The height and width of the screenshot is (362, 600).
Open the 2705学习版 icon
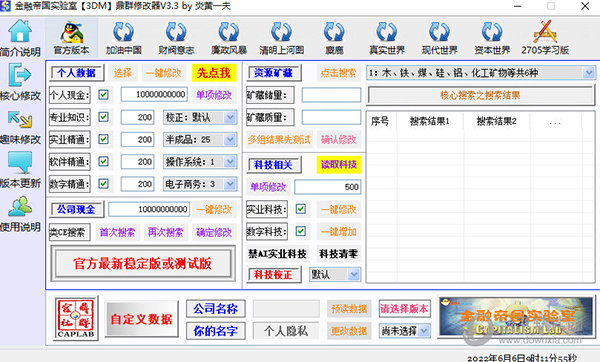(545, 31)
